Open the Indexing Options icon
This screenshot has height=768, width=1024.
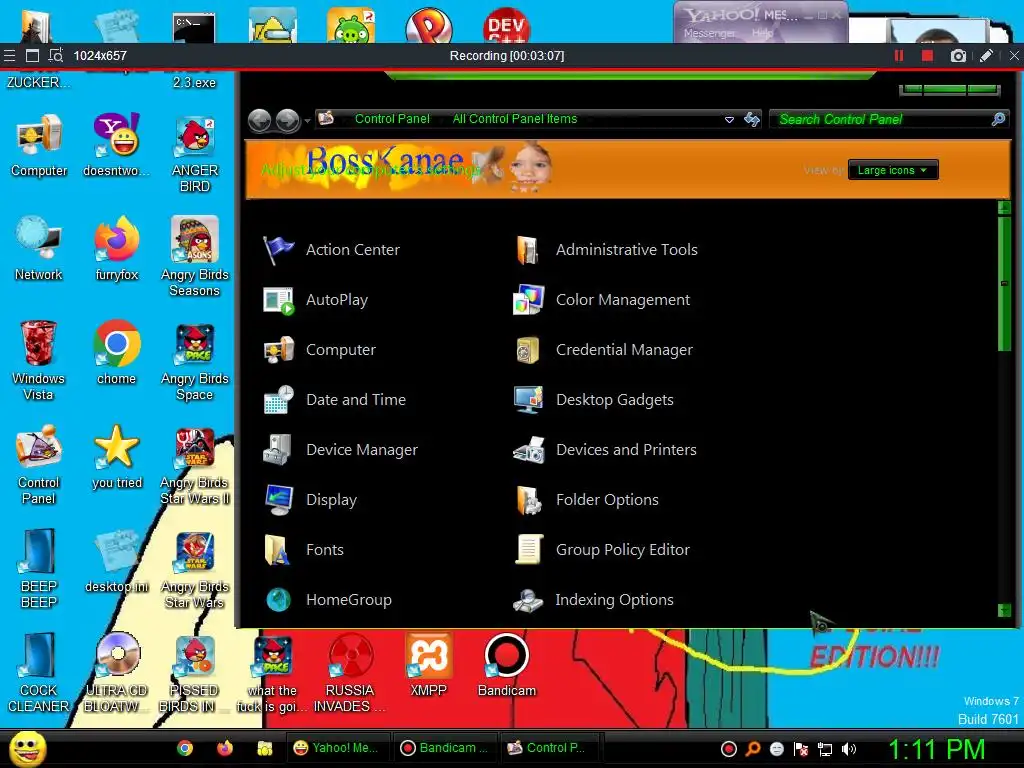tap(528, 600)
